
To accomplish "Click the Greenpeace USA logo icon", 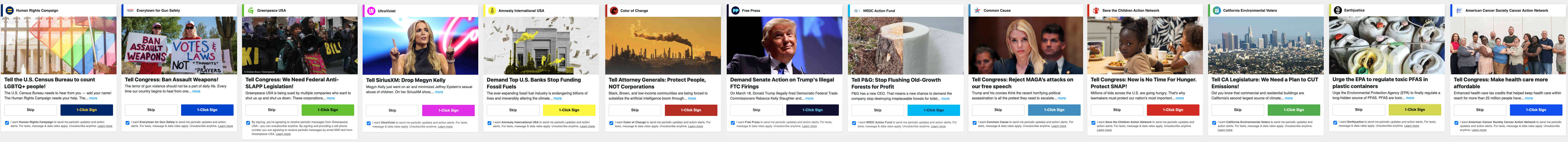I will (251, 10).
